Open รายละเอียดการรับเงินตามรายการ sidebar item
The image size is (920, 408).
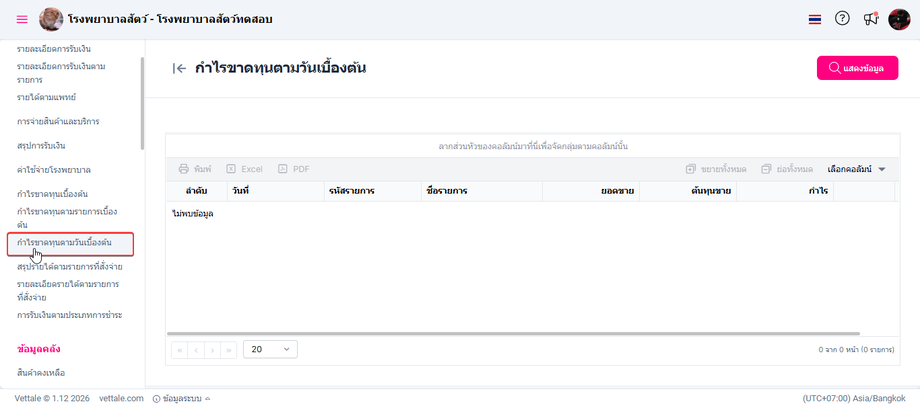click(61, 73)
